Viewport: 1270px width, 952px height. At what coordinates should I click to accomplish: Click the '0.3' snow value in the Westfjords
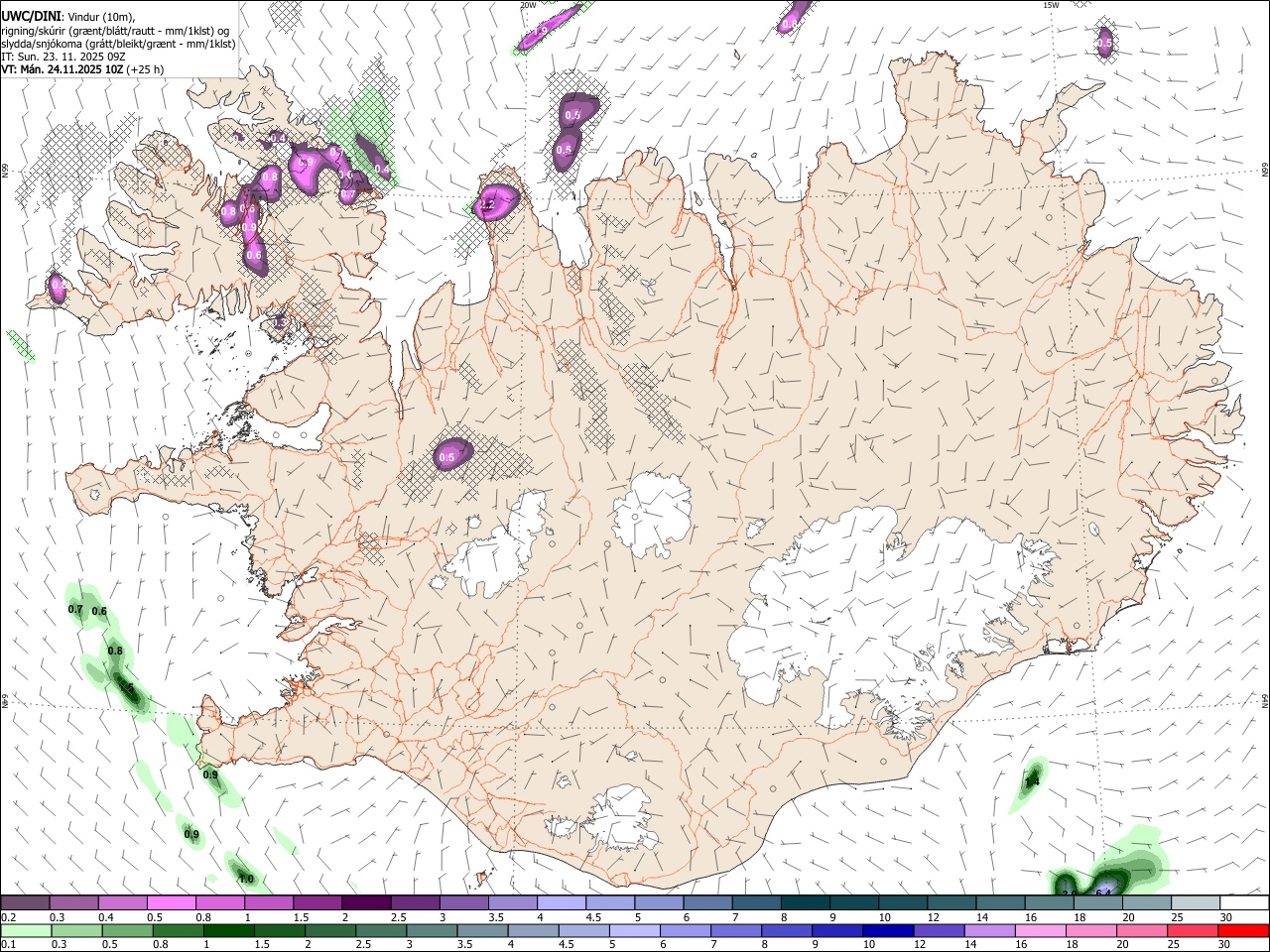280,322
